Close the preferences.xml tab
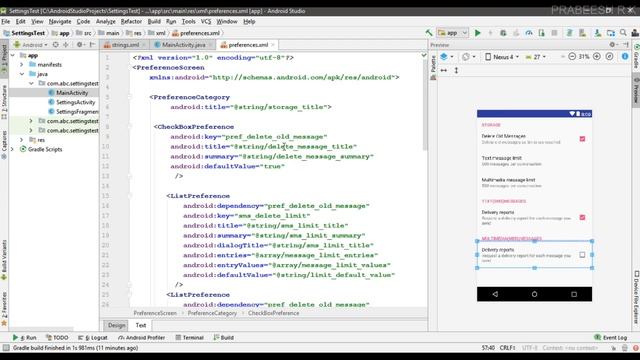 pos(273,45)
